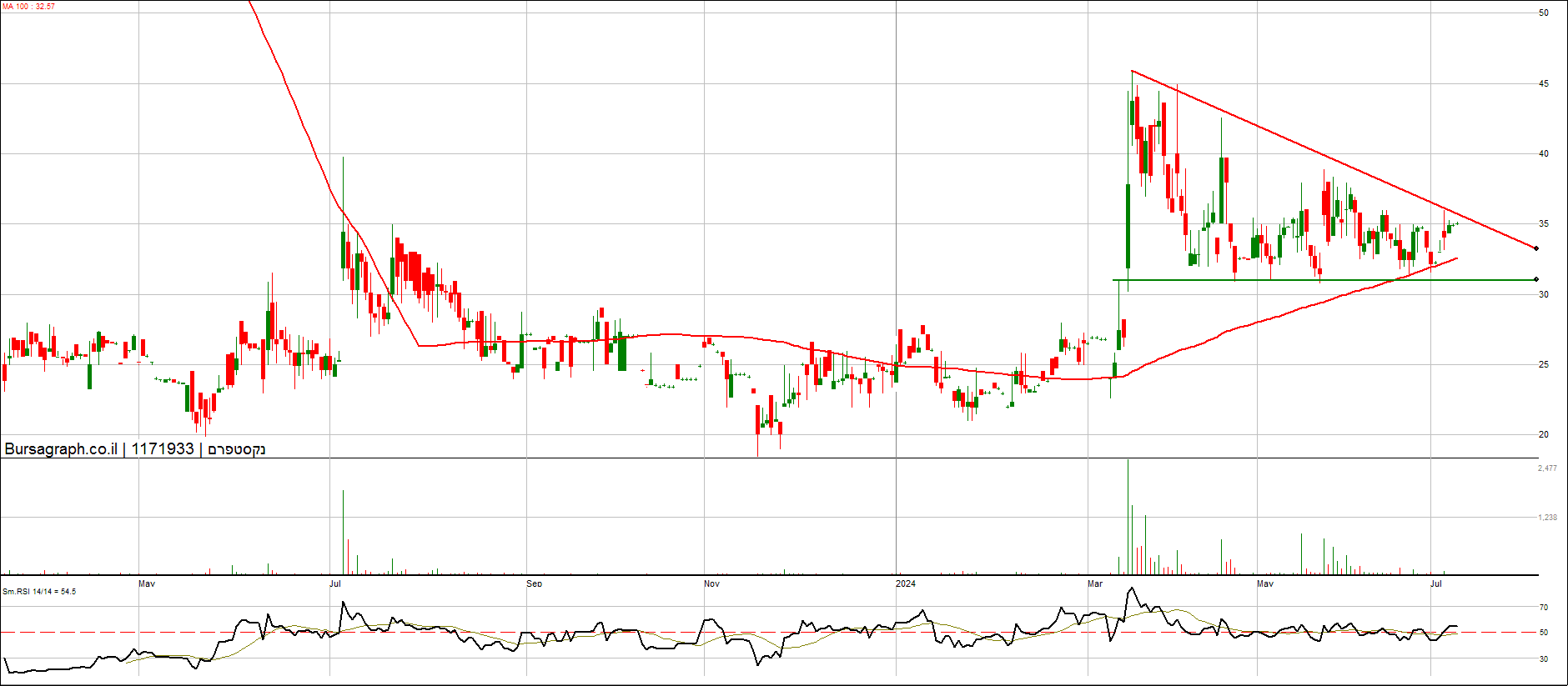Click the RSI 70 level label
1568x686 pixels.
pos(1544,608)
